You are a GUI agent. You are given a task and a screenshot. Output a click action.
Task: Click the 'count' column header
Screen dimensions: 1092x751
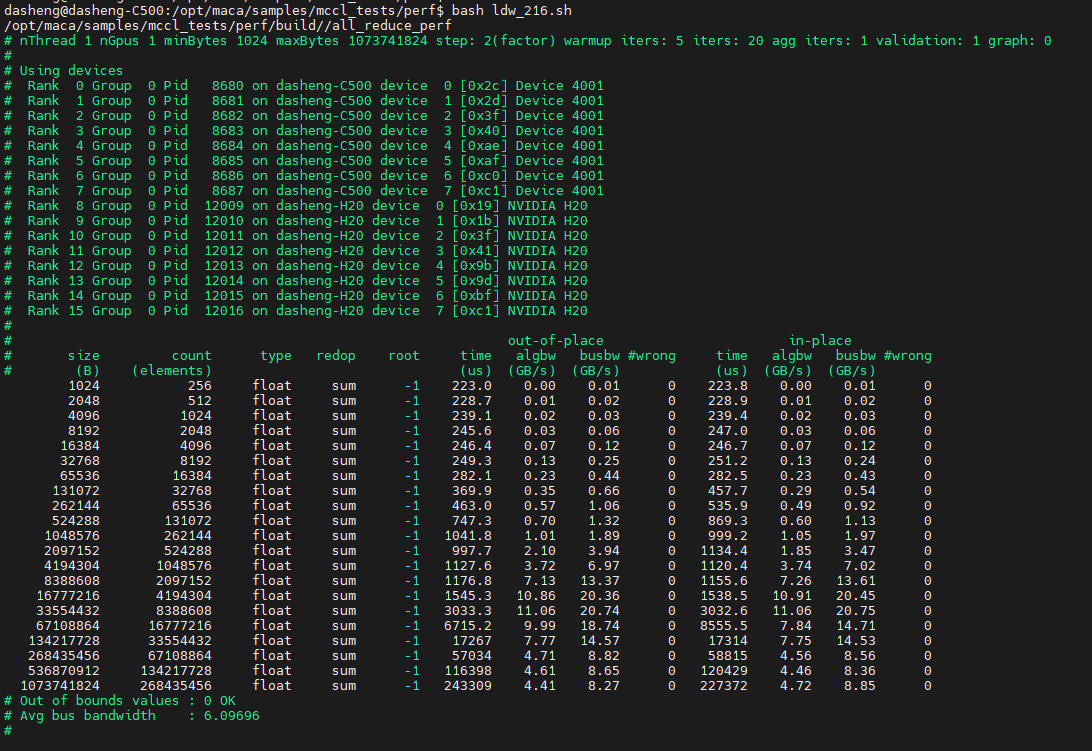(x=192, y=356)
